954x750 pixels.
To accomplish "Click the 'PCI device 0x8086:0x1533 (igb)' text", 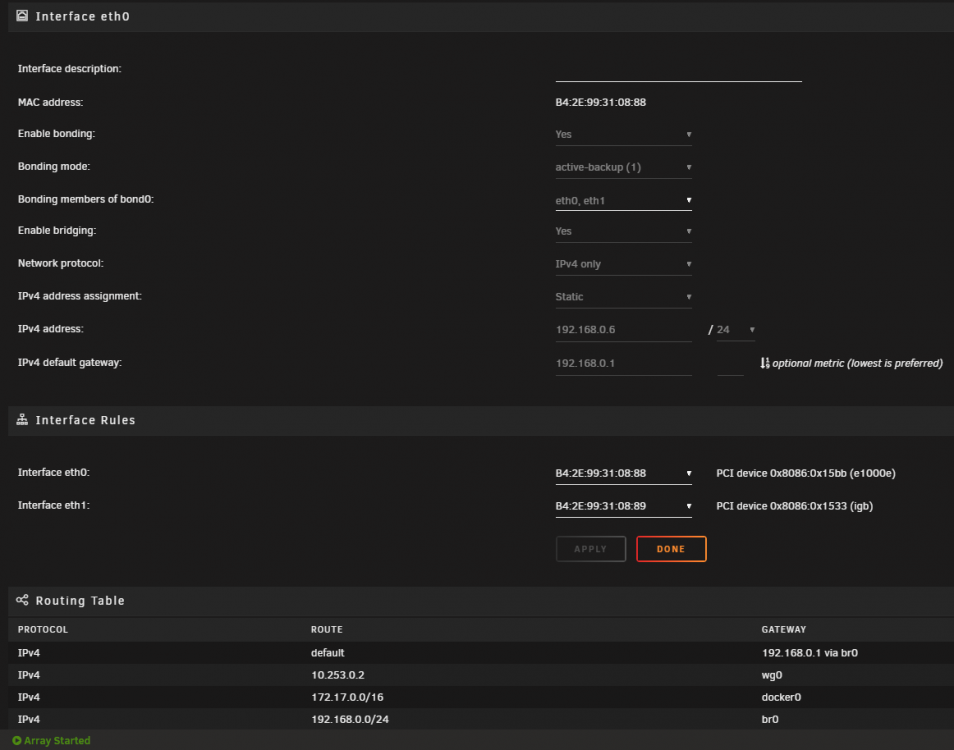I will [794, 506].
